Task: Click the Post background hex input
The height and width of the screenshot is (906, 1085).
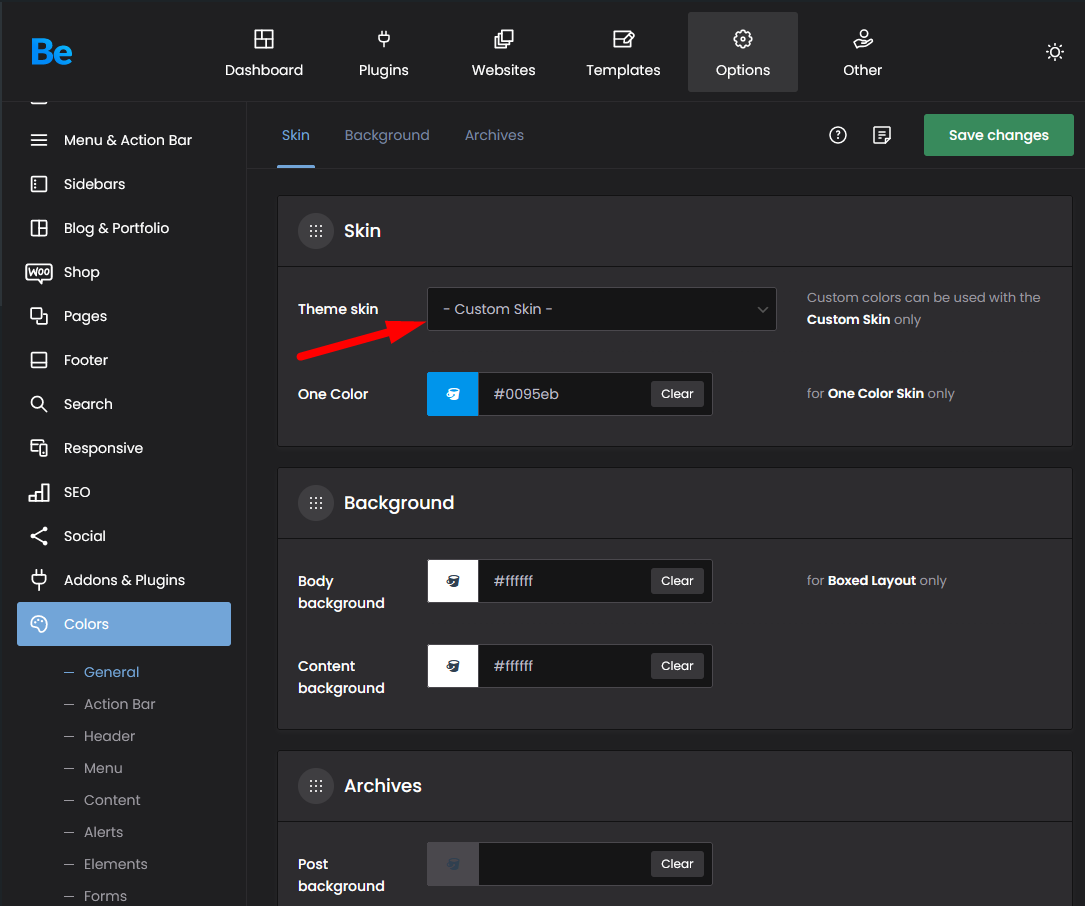Action: 564,864
